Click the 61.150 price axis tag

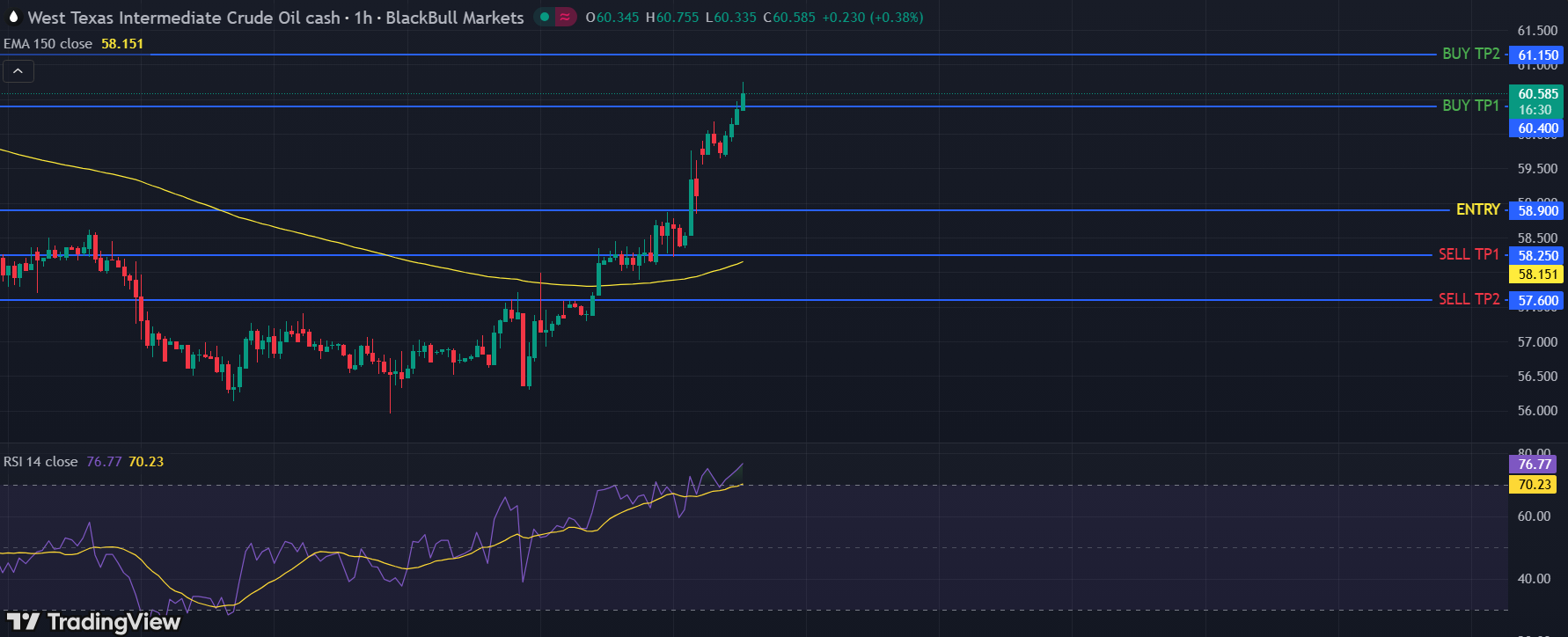(1537, 55)
